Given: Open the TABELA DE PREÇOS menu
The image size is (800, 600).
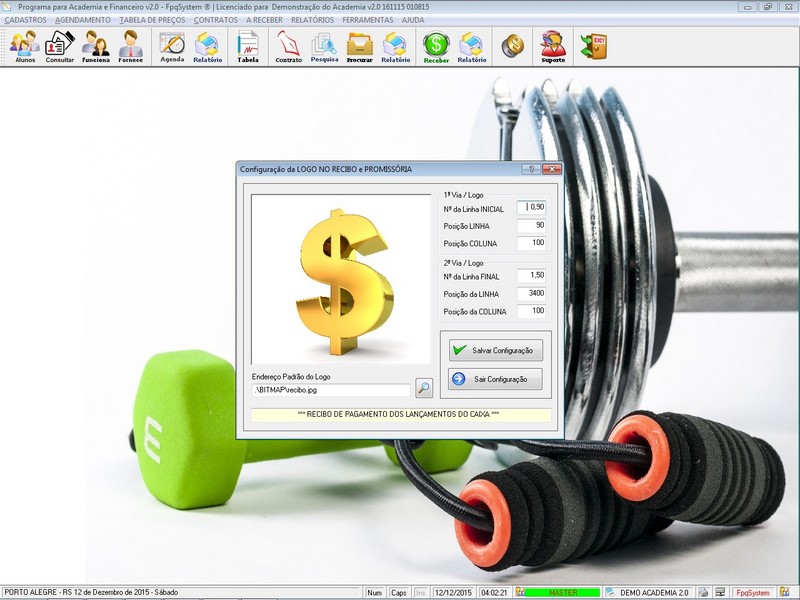Looking at the screenshot, I should click(x=152, y=20).
